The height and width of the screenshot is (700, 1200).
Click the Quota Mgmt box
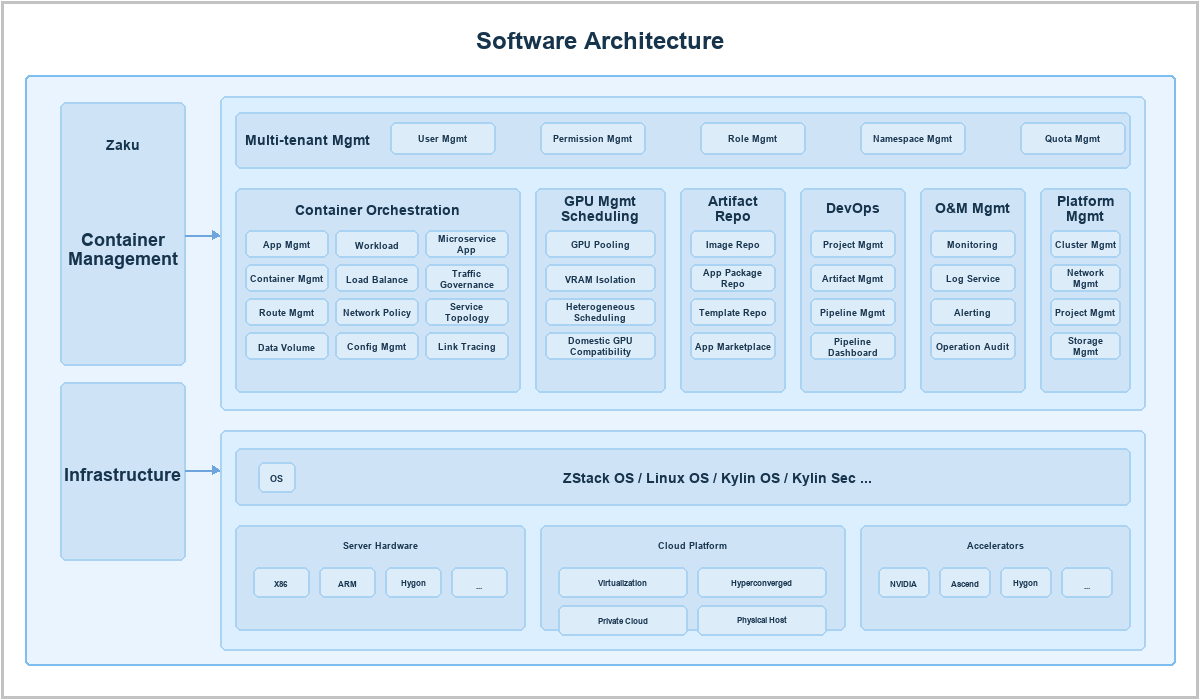click(x=1072, y=139)
